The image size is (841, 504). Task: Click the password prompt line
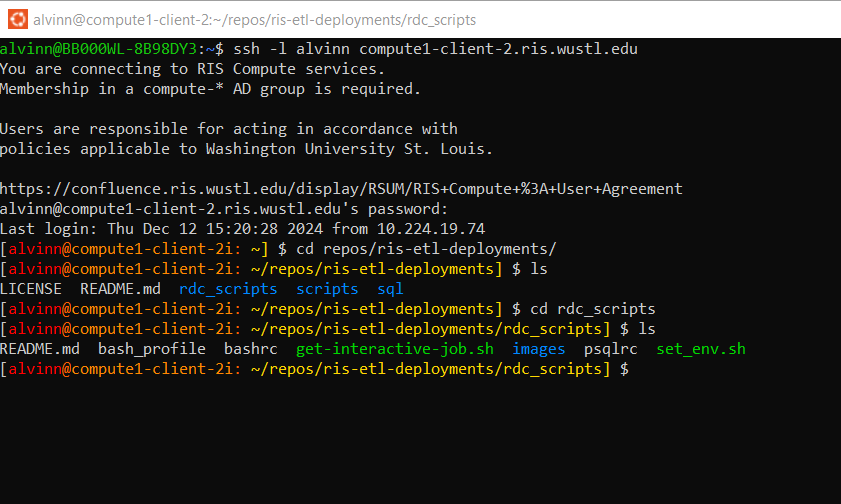[224, 209]
